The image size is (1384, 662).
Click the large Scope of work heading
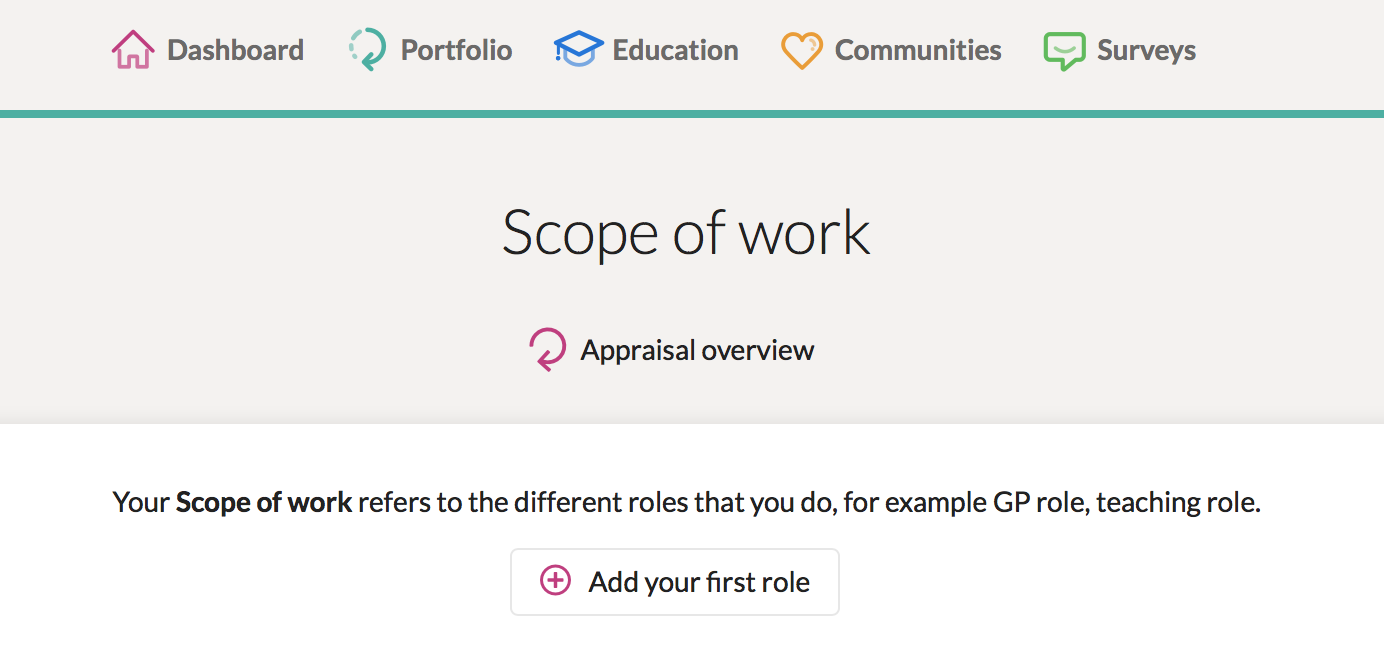pyautogui.click(x=686, y=232)
